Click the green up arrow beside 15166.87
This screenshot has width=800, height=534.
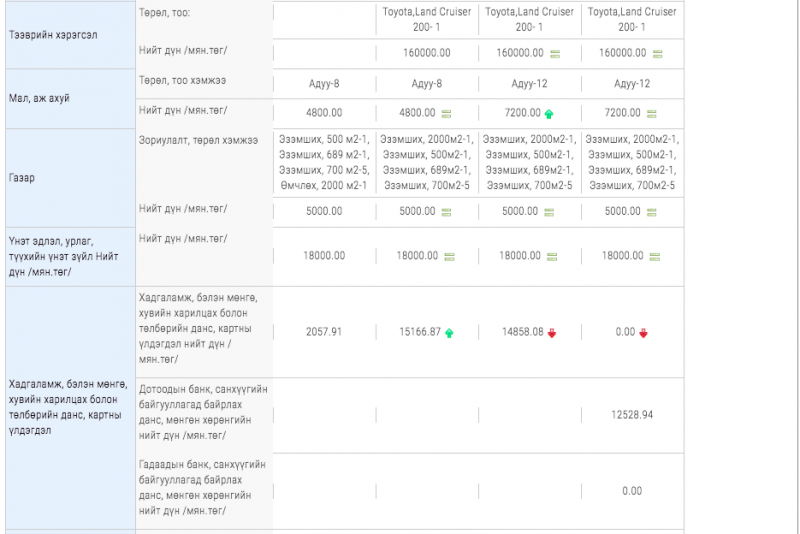[449, 333]
